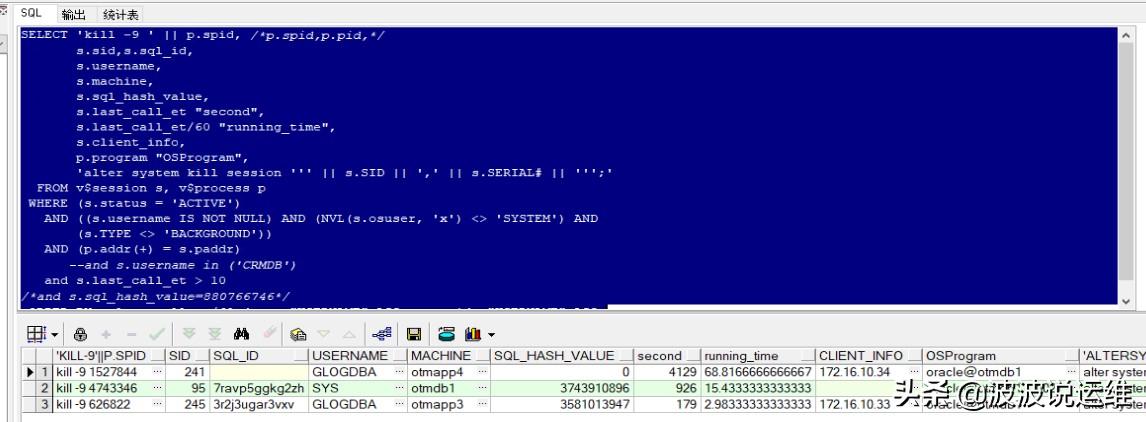Click the binoculars find icon
This screenshot has height=422, width=1146.
click(x=241, y=333)
